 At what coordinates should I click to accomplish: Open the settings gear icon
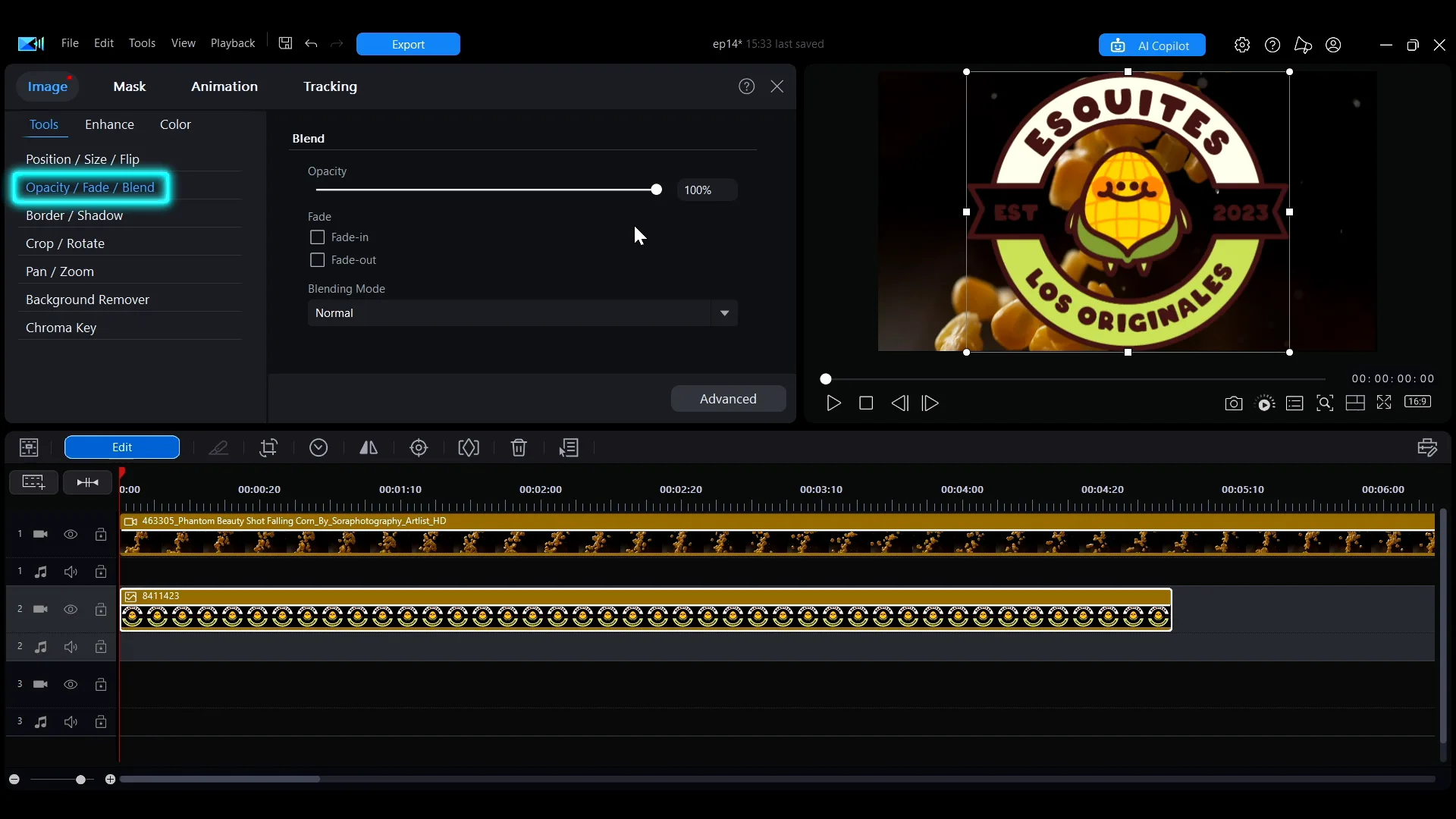tap(1241, 45)
